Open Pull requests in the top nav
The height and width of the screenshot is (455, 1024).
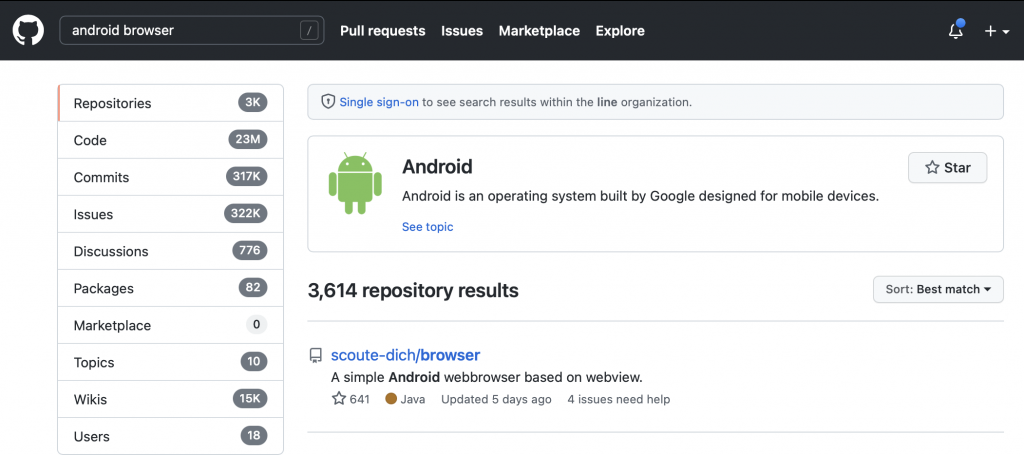click(x=383, y=31)
